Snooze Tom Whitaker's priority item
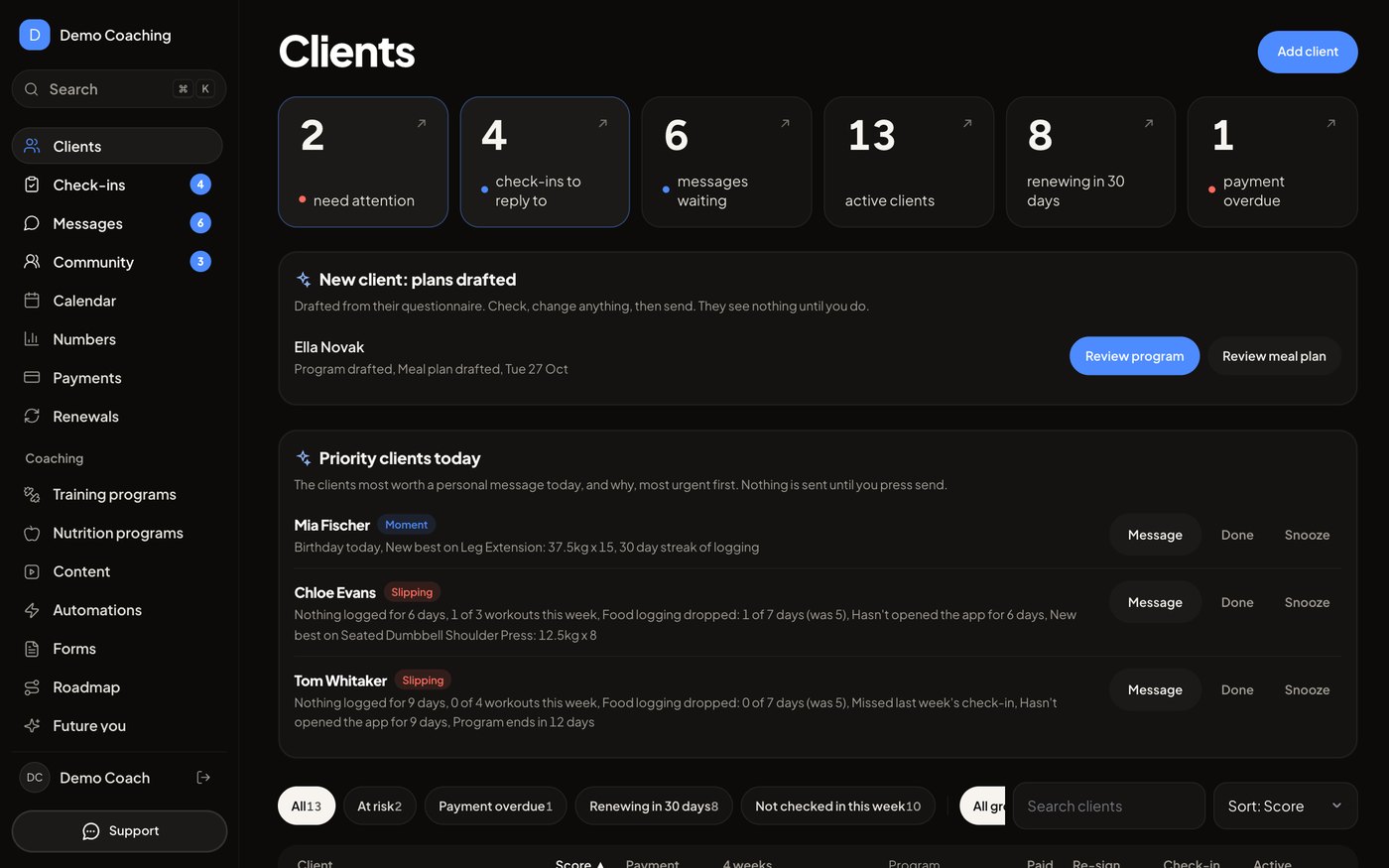 1307,689
